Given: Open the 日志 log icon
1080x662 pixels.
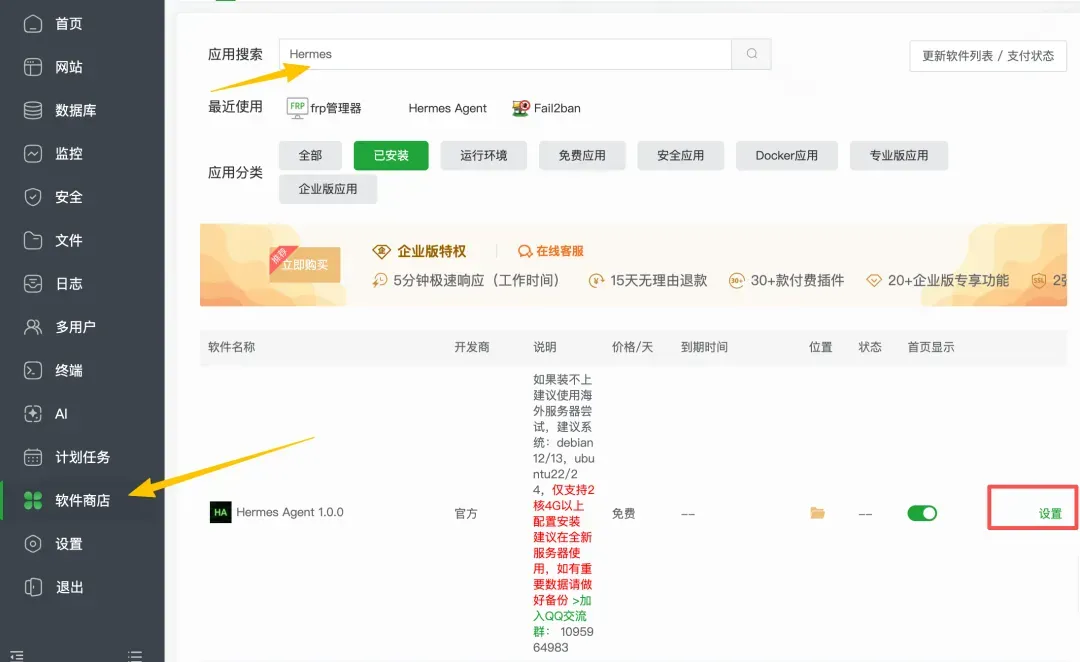Looking at the screenshot, I should coord(32,284).
